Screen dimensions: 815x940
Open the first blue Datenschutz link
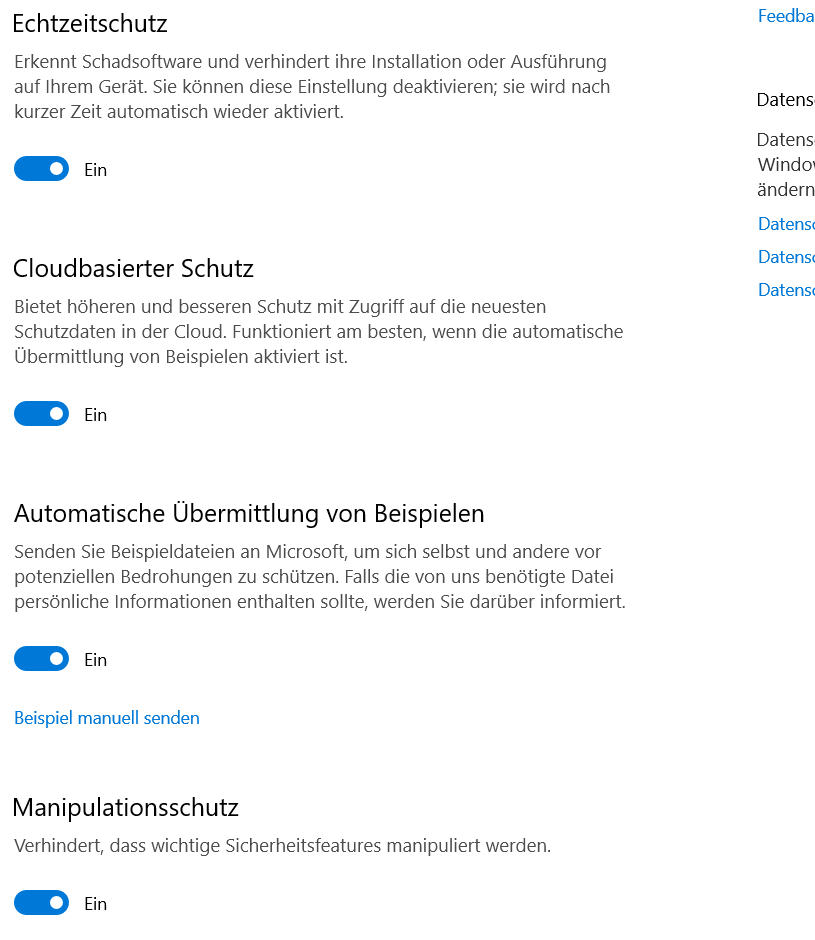786,223
